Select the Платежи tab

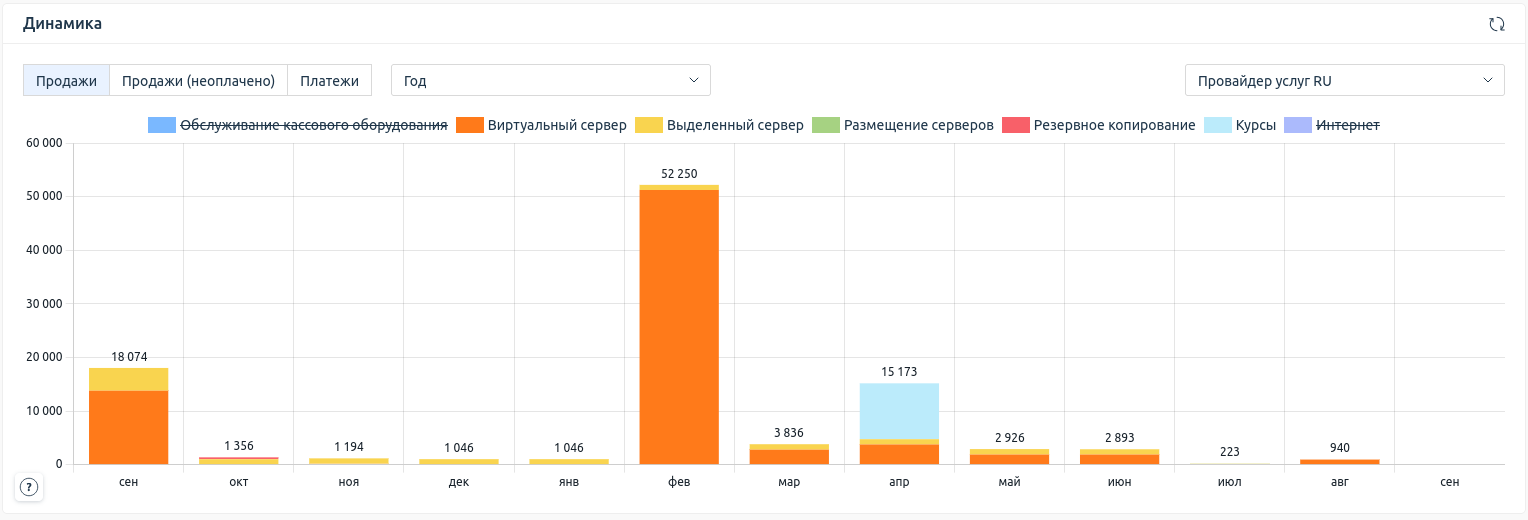pyautogui.click(x=329, y=80)
